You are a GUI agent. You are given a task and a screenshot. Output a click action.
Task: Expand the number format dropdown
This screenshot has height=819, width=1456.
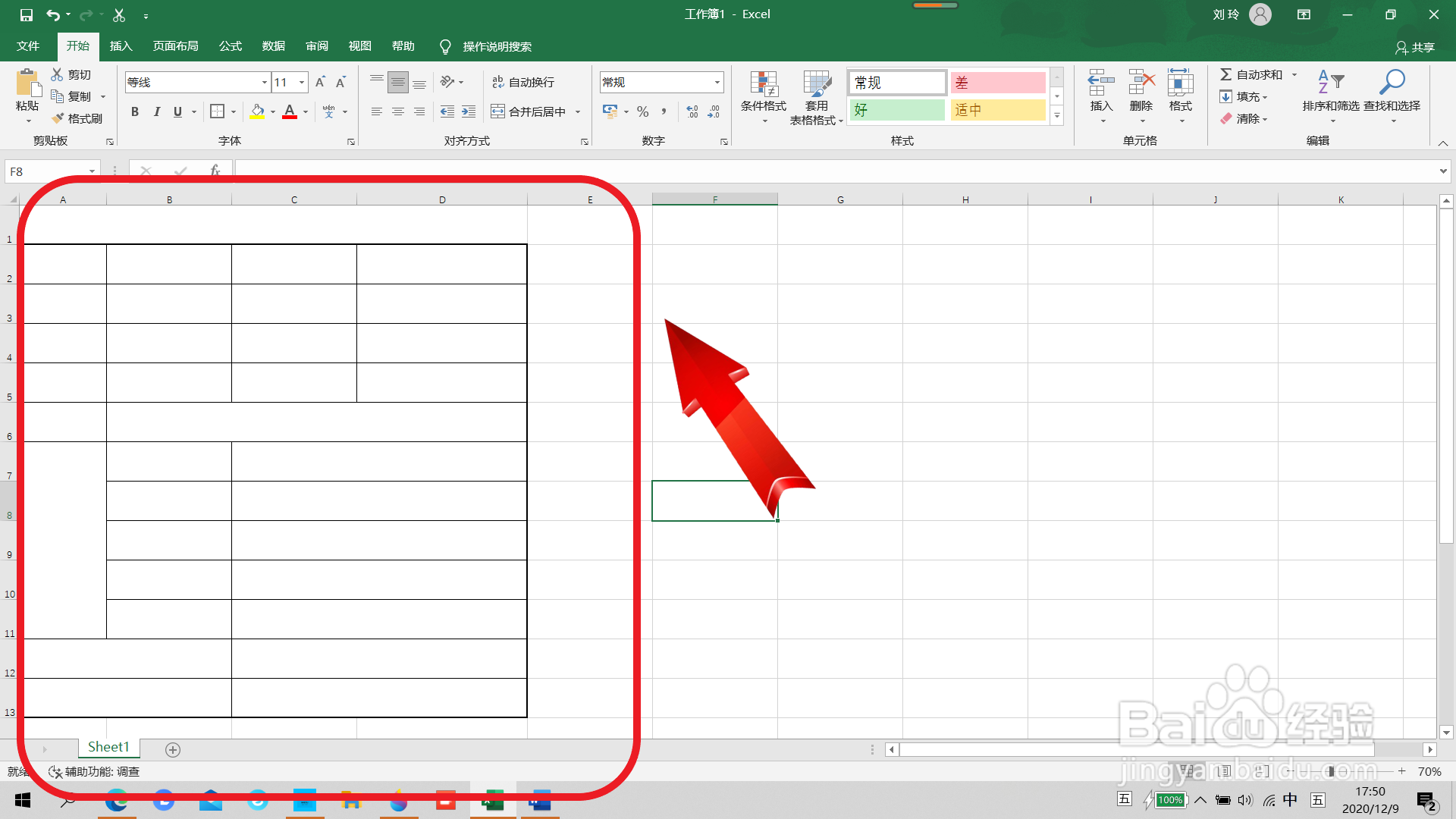click(x=717, y=82)
